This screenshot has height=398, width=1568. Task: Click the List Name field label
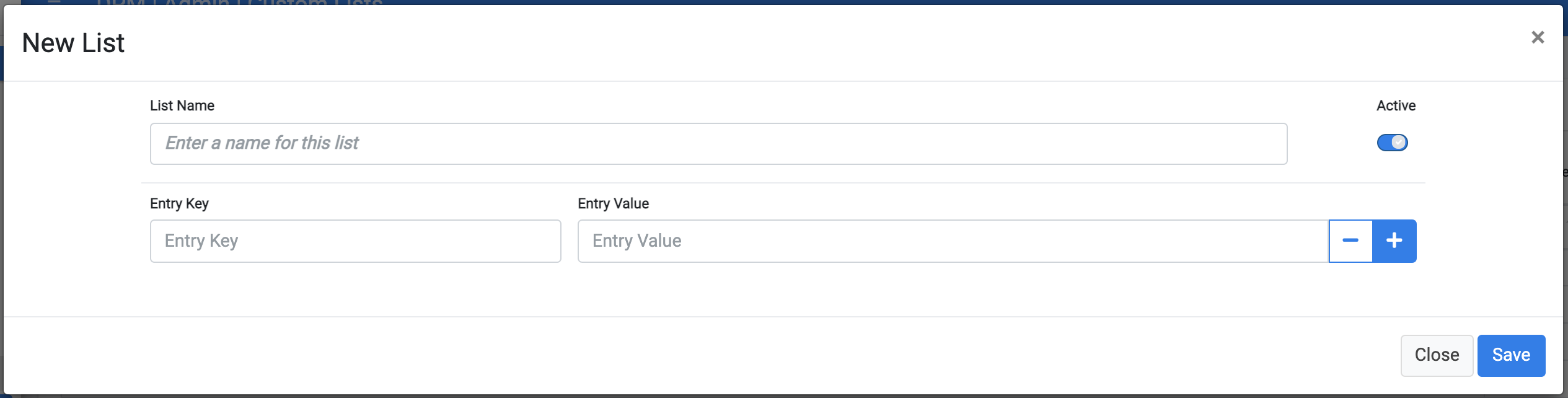tap(182, 105)
